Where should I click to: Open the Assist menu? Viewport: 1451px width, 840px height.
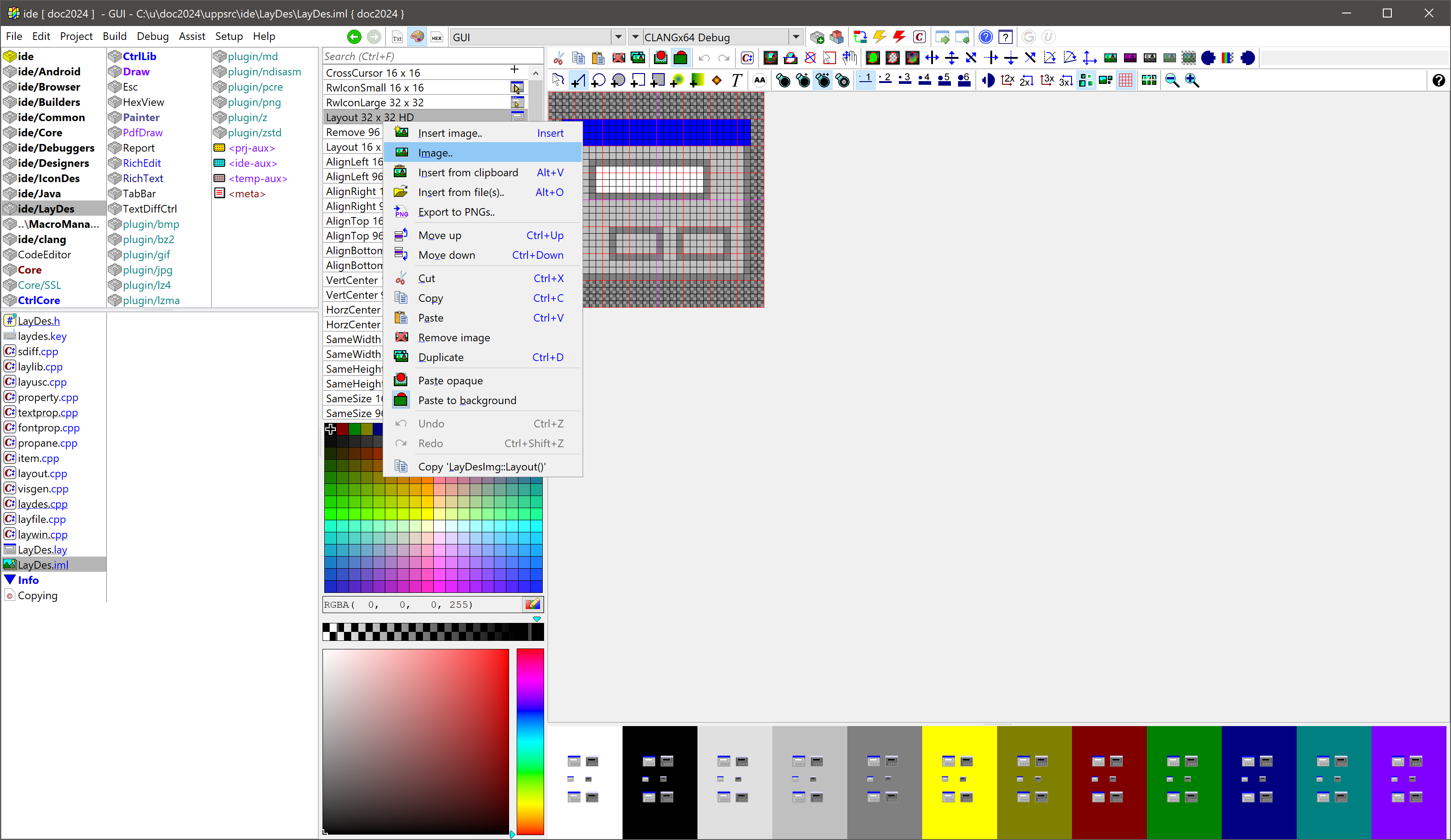tap(191, 36)
